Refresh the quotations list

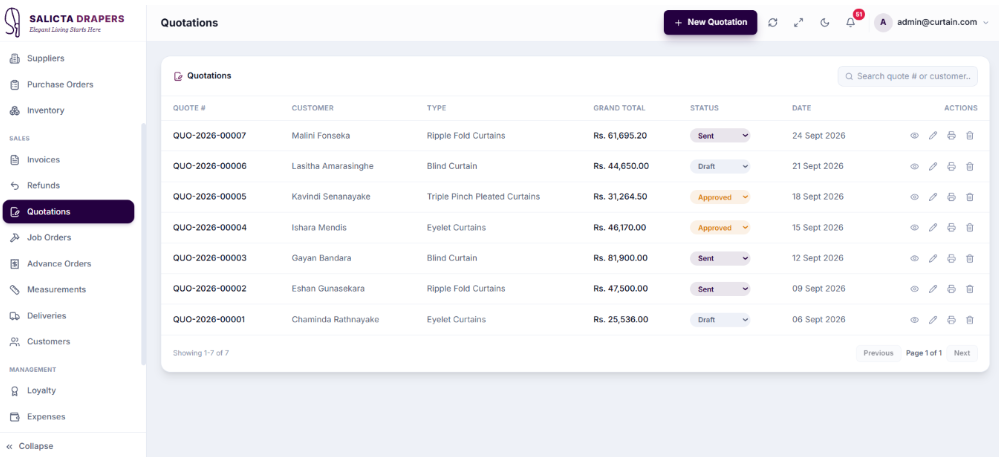coord(773,22)
